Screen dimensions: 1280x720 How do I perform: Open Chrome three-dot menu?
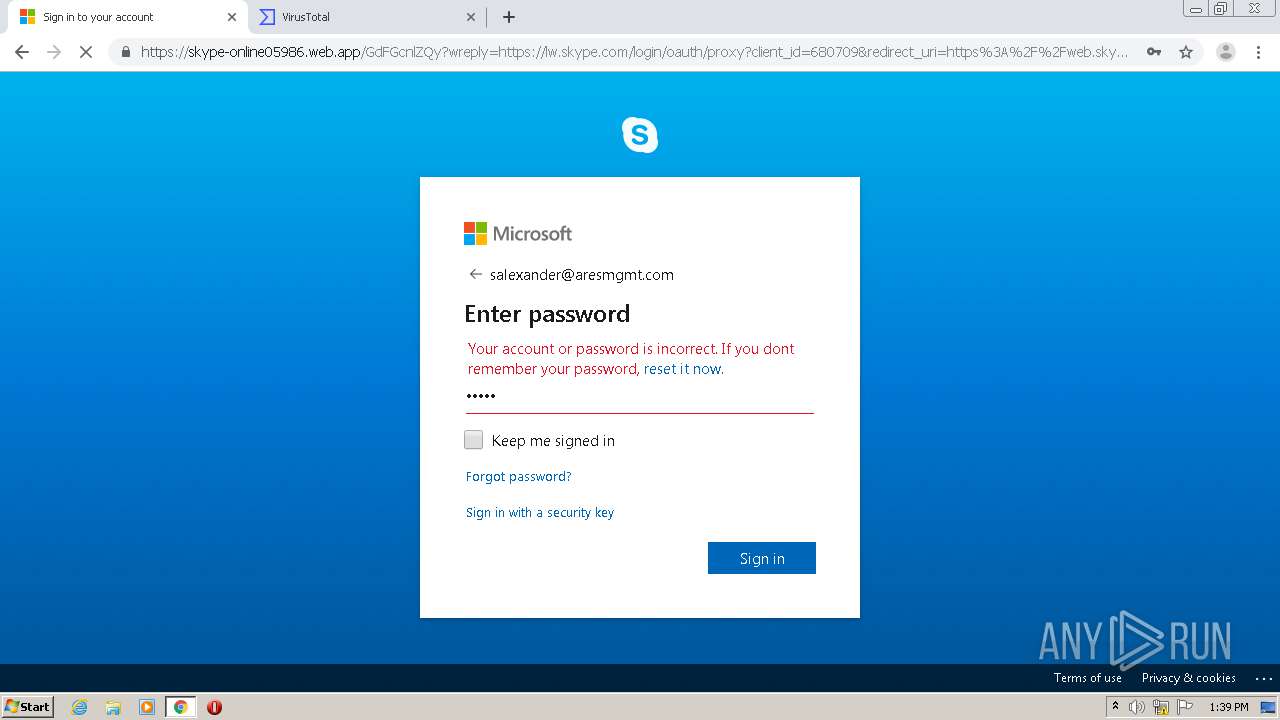[1259, 52]
